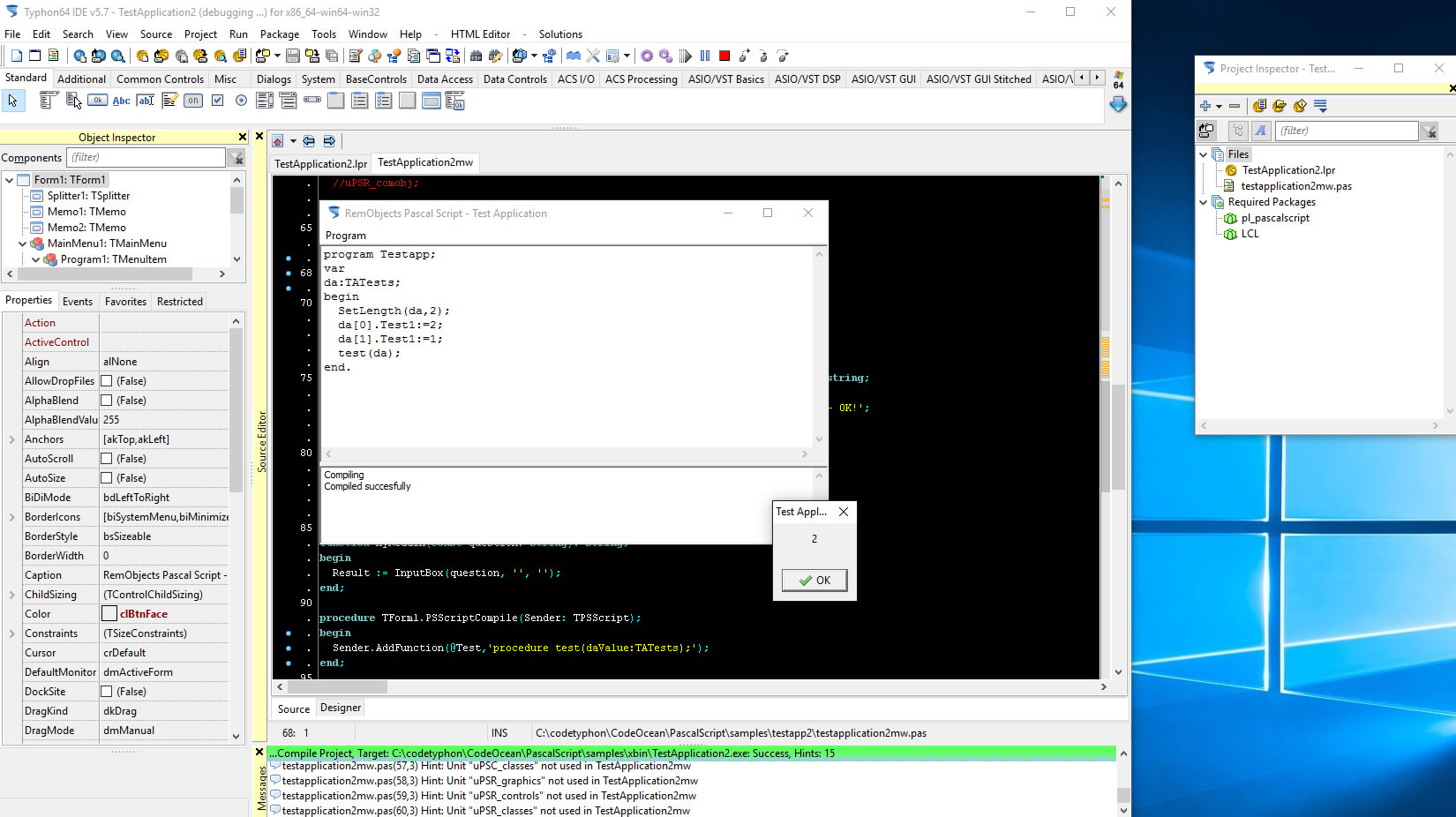This screenshot has height=817, width=1456.
Task: Open dropdown arrow next to Add in Project Inspector
Action: [x=1220, y=107]
